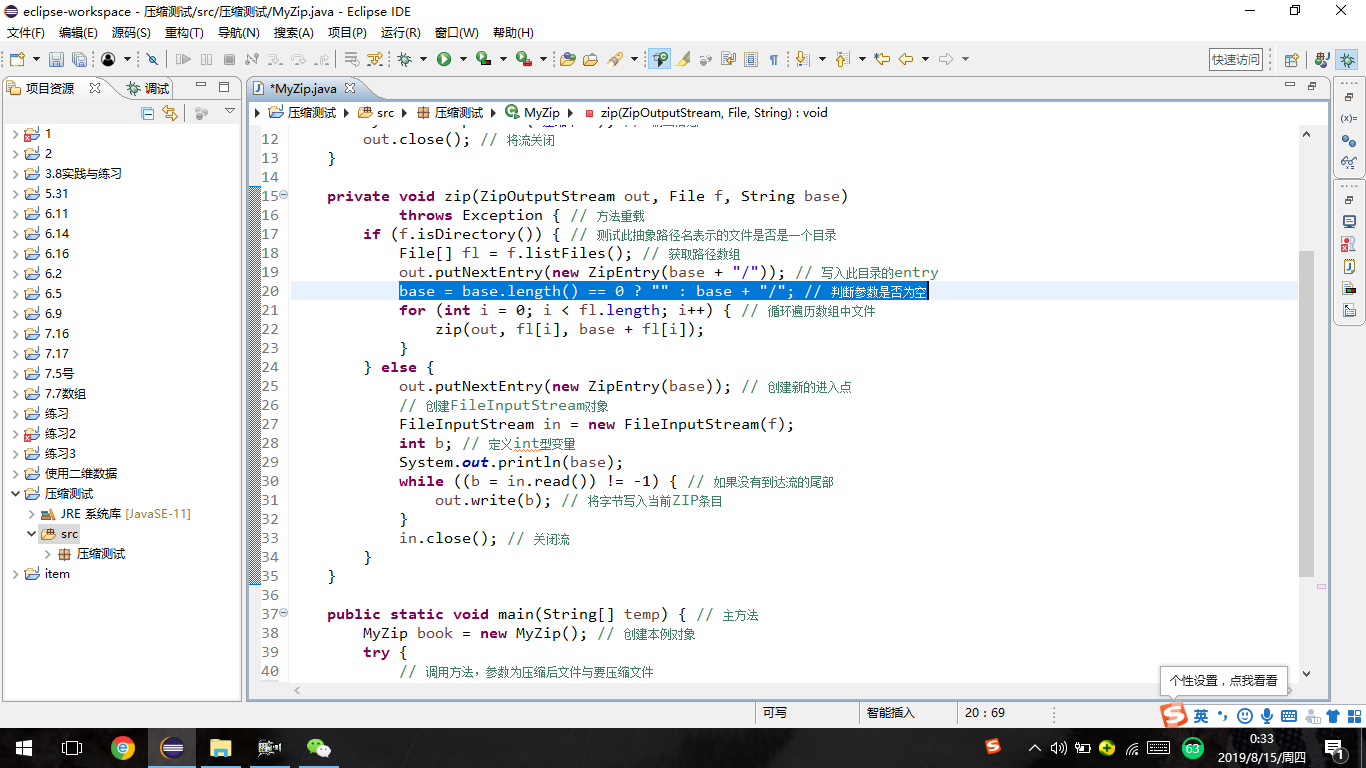Click the green Run button icon
Screen dimensions: 1366x768
pyautogui.click(x=444, y=59)
